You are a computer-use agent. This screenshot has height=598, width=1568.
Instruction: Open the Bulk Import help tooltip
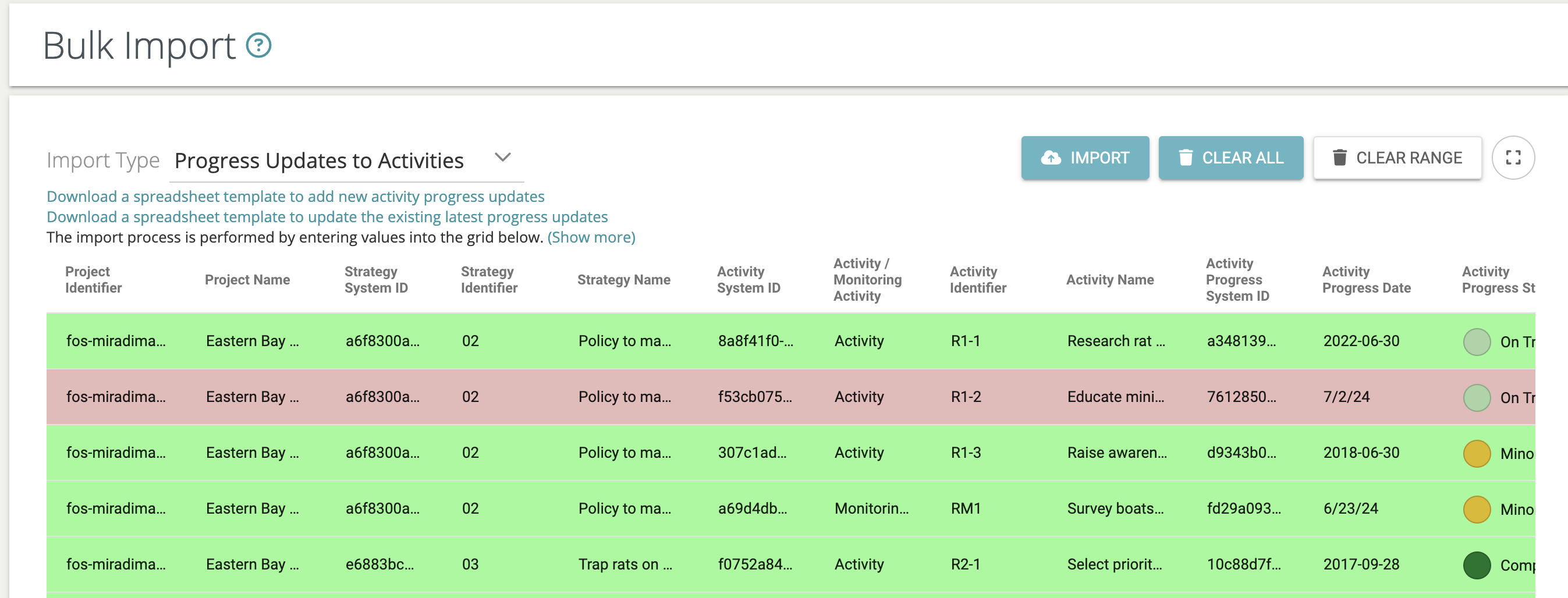coord(258,45)
